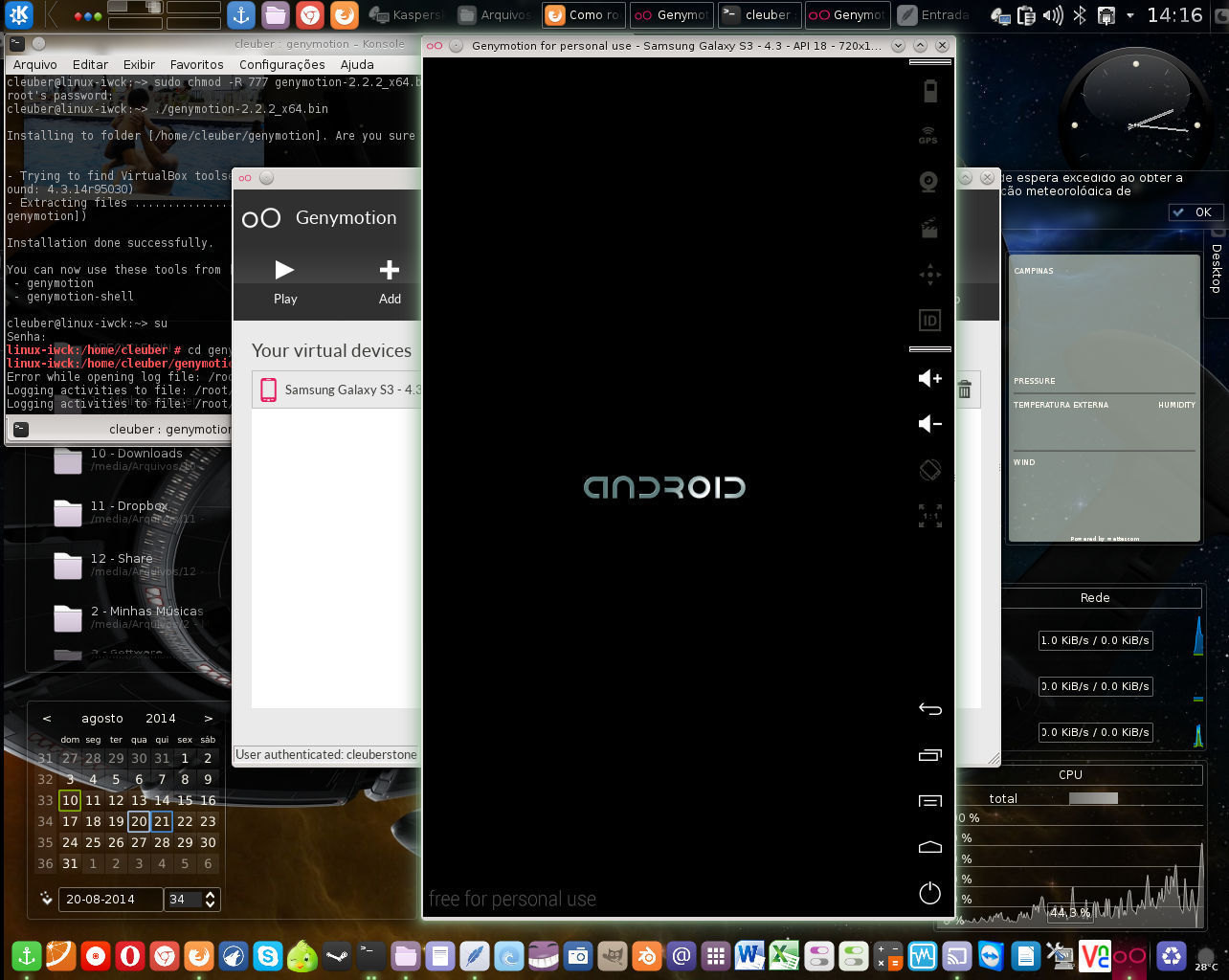This screenshot has height=980, width=1229.
Task: Go to next month in calendar
Action: pyautogui.click(x=208, y=718)
